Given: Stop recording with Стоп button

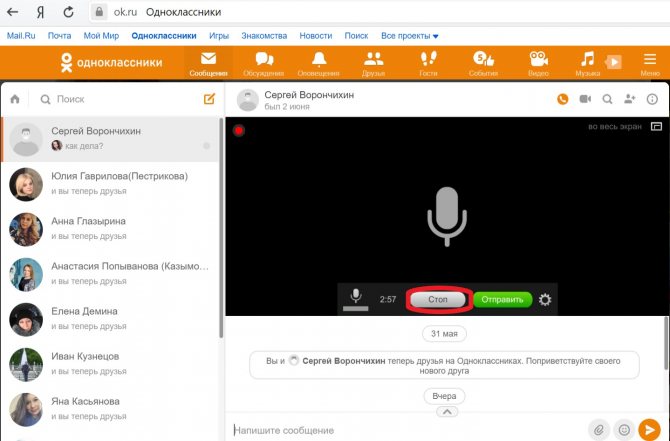Looking at the screenshot, I should (x=438, y=300).
